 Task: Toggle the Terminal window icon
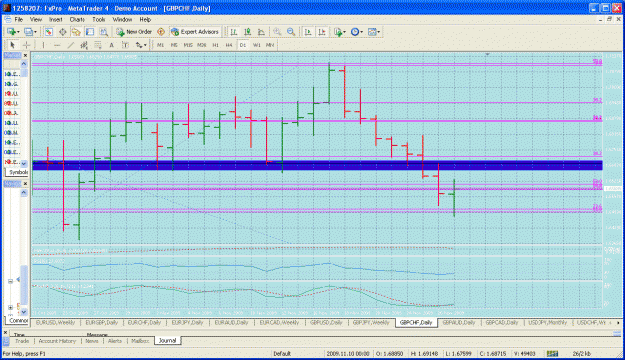[x=90, y=31]
